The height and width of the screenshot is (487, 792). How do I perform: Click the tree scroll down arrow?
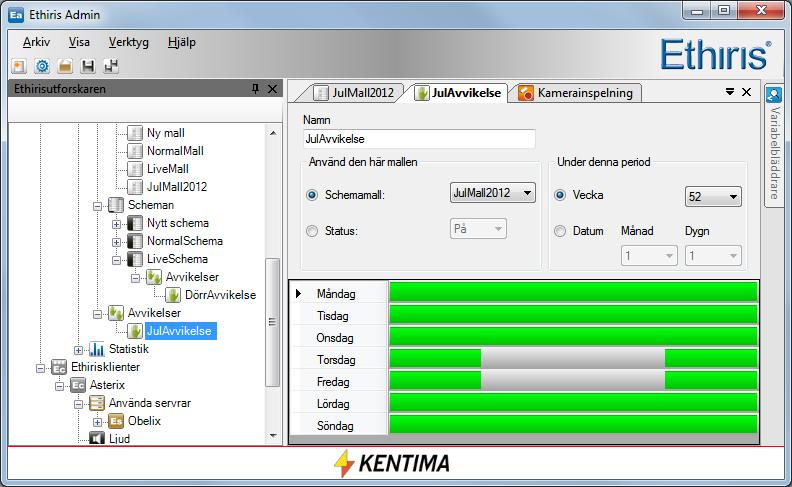pyautogui.click(x=273, y=435)
